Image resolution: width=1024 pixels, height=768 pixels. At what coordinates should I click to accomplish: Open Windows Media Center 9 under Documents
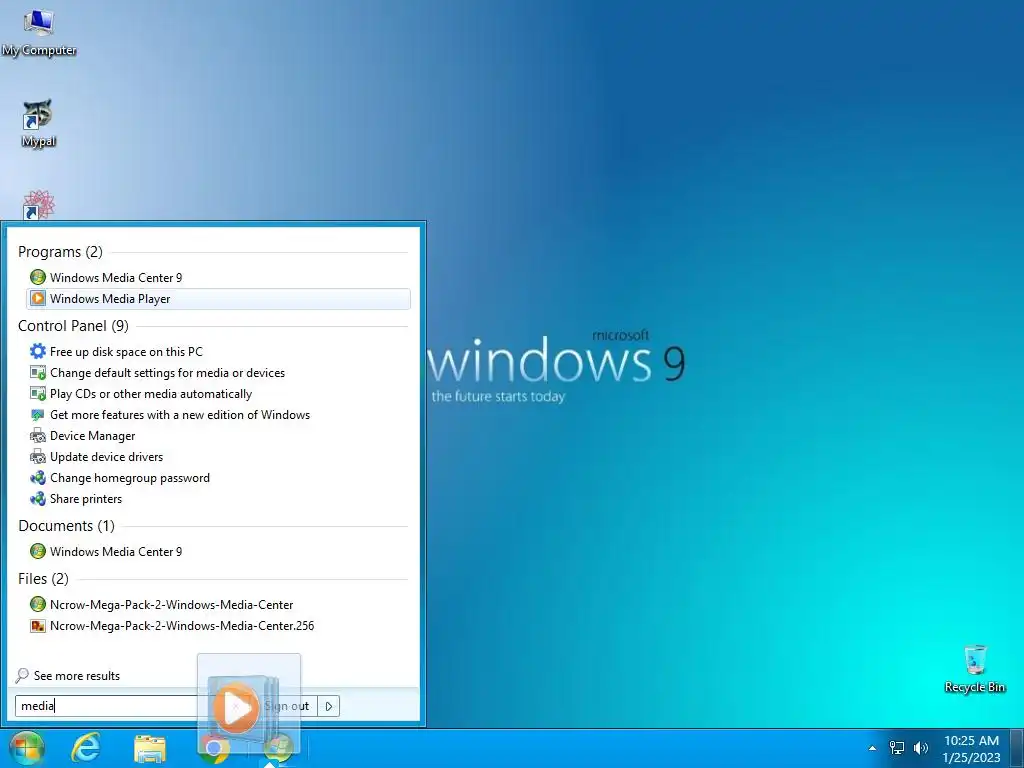[x=218, y=551]
